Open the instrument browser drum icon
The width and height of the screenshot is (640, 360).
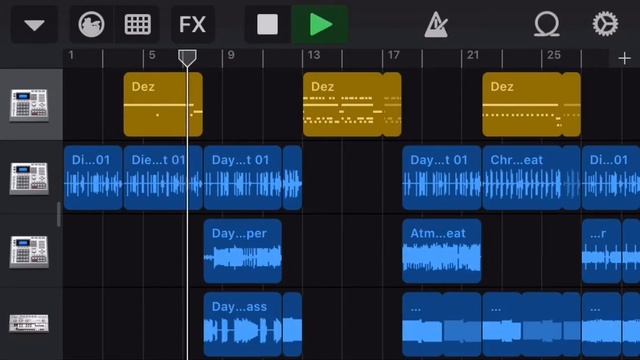pos(91,24)
